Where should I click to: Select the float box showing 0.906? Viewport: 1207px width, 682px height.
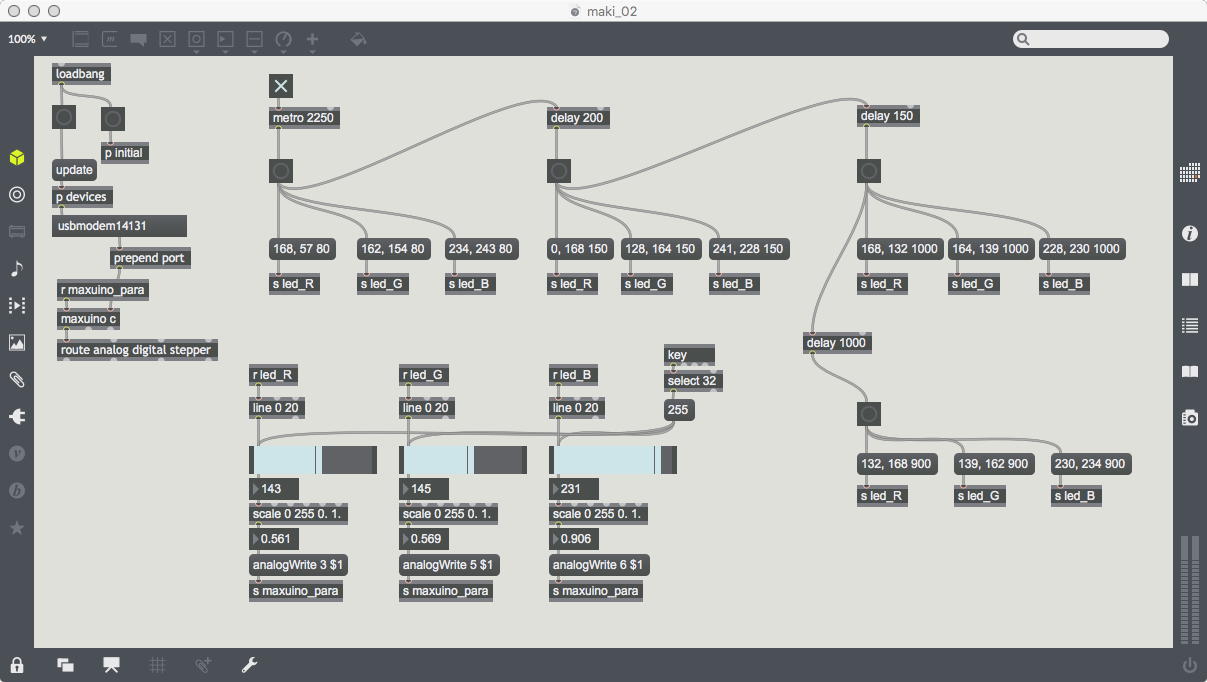coord(573,539)
